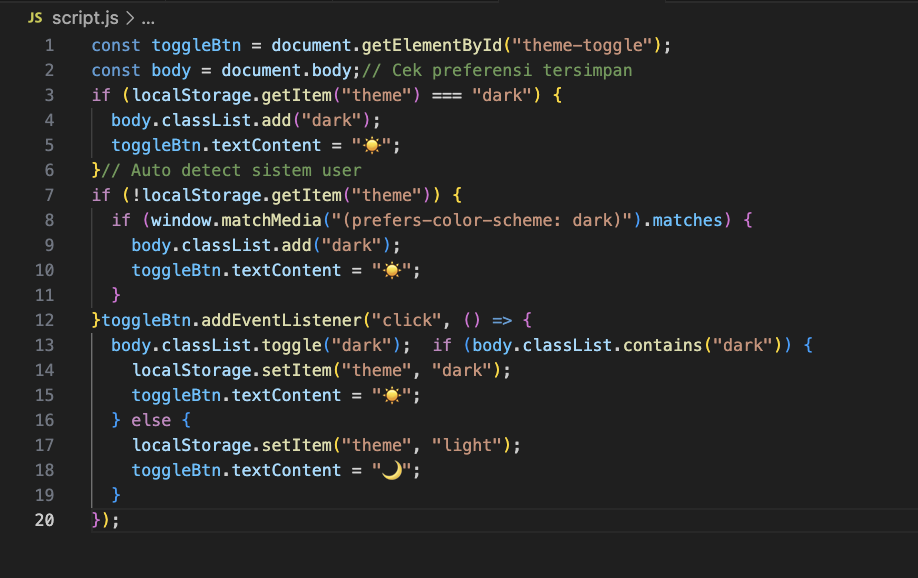The height and width of the screenshot is (578, 918).
Task: Click the "light" string on line 17
Action: (x=470, y=445)
